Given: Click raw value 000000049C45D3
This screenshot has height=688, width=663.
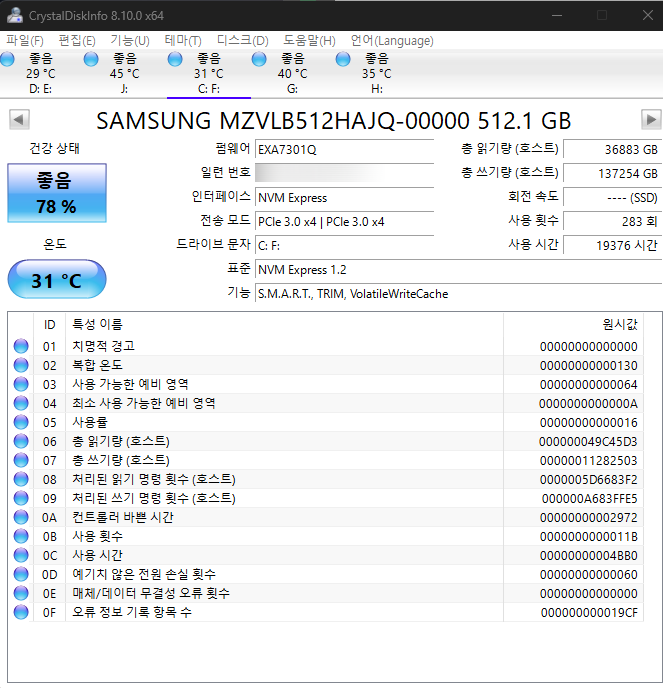Looking at the screenshot, I should (588, 442).
